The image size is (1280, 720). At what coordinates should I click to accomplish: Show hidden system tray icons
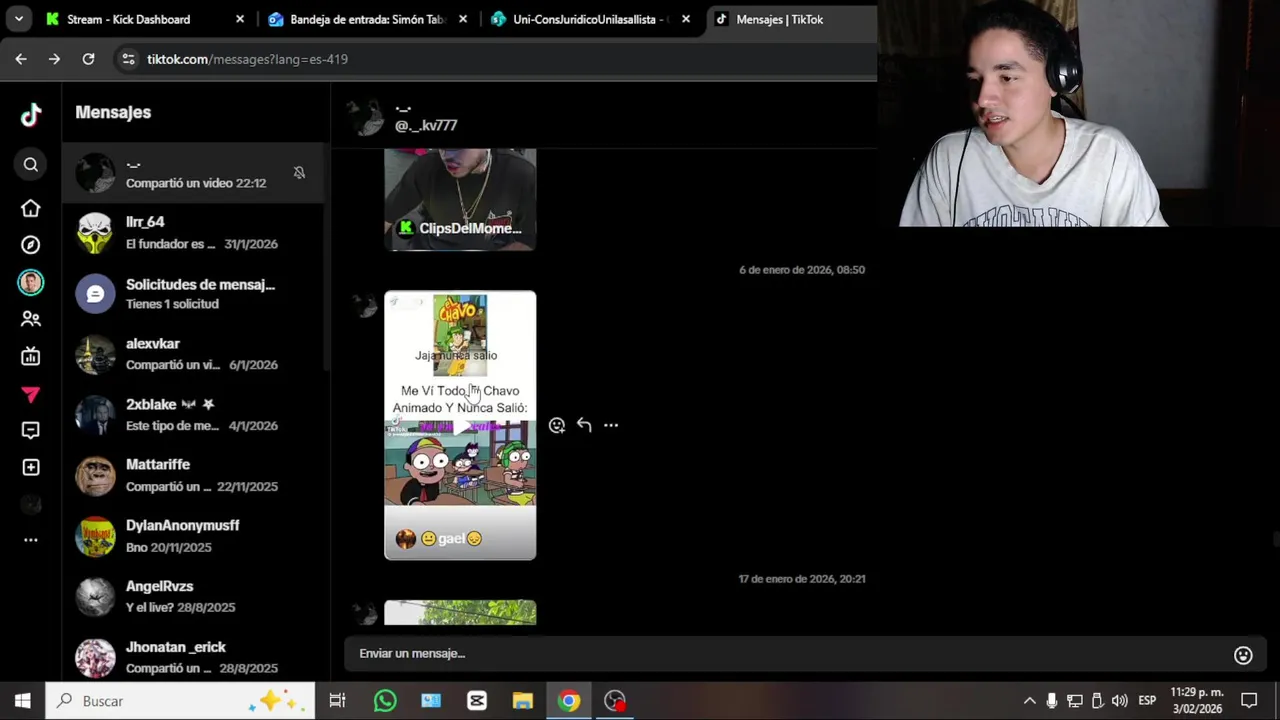pyautogui.click(x=1029, y=701)
